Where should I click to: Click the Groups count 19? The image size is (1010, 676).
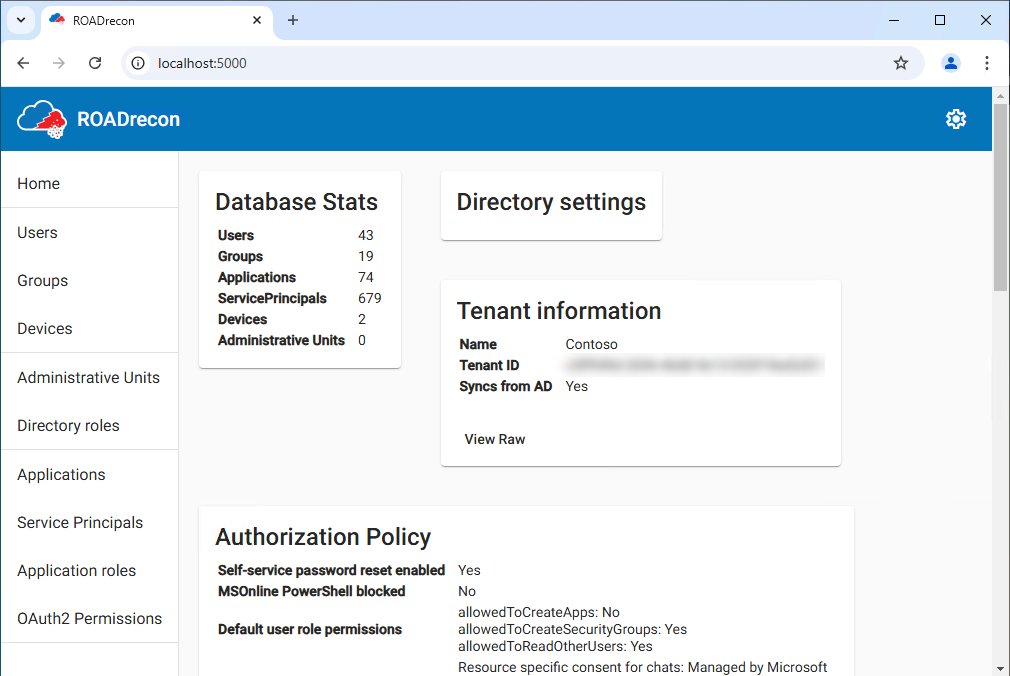366,256
